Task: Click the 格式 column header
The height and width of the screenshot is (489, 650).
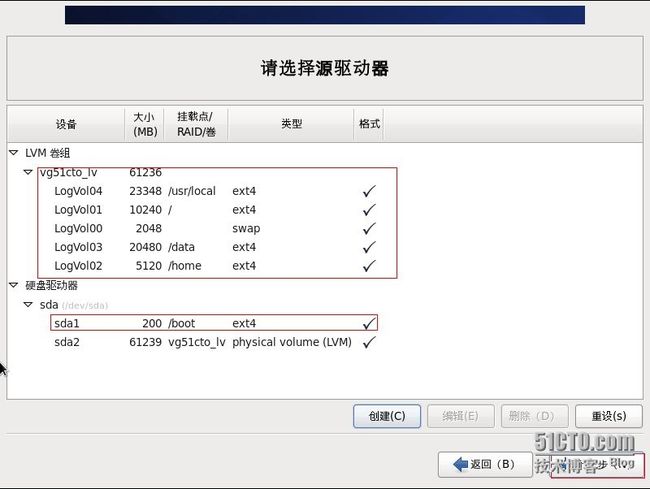Action: pos(369,124)
